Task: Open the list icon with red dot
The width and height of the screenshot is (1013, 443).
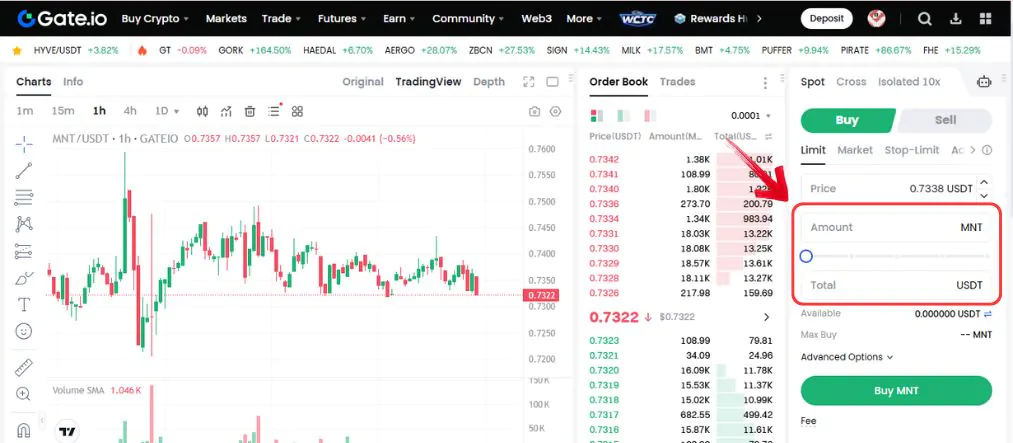Action: click(274, 110)
